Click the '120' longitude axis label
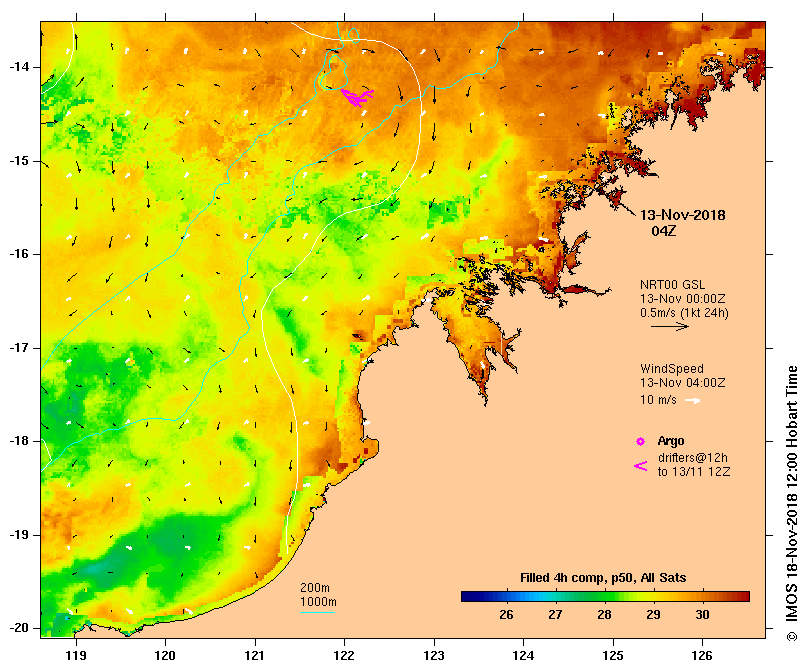This screenshot has height=672, width=809. [166, 656]
